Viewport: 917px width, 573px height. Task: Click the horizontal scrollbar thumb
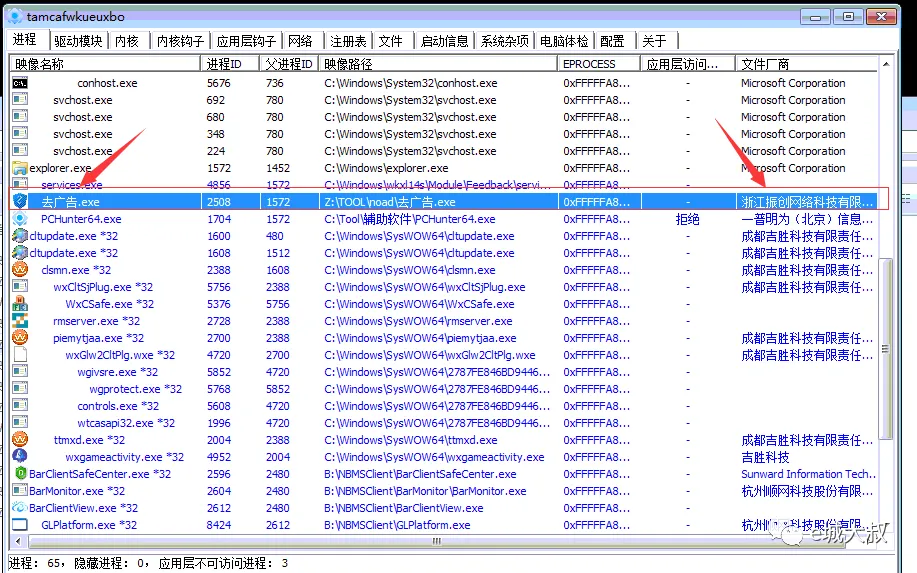coord(437,541)
